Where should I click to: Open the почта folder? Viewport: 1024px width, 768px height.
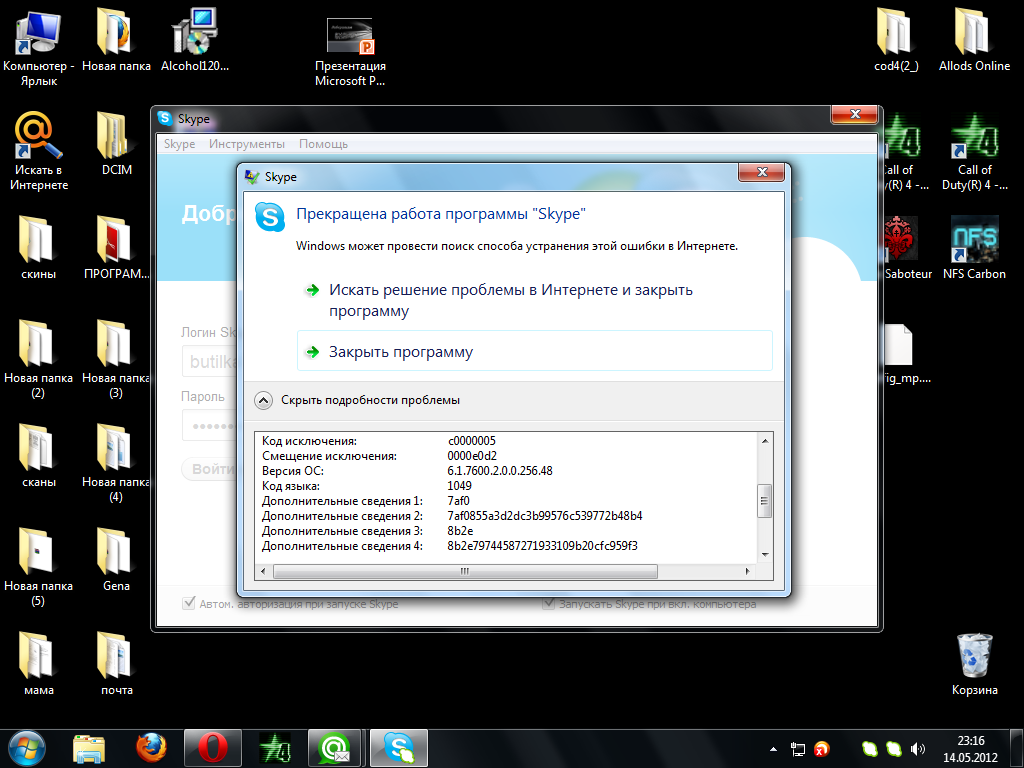[x=116, y=664]
